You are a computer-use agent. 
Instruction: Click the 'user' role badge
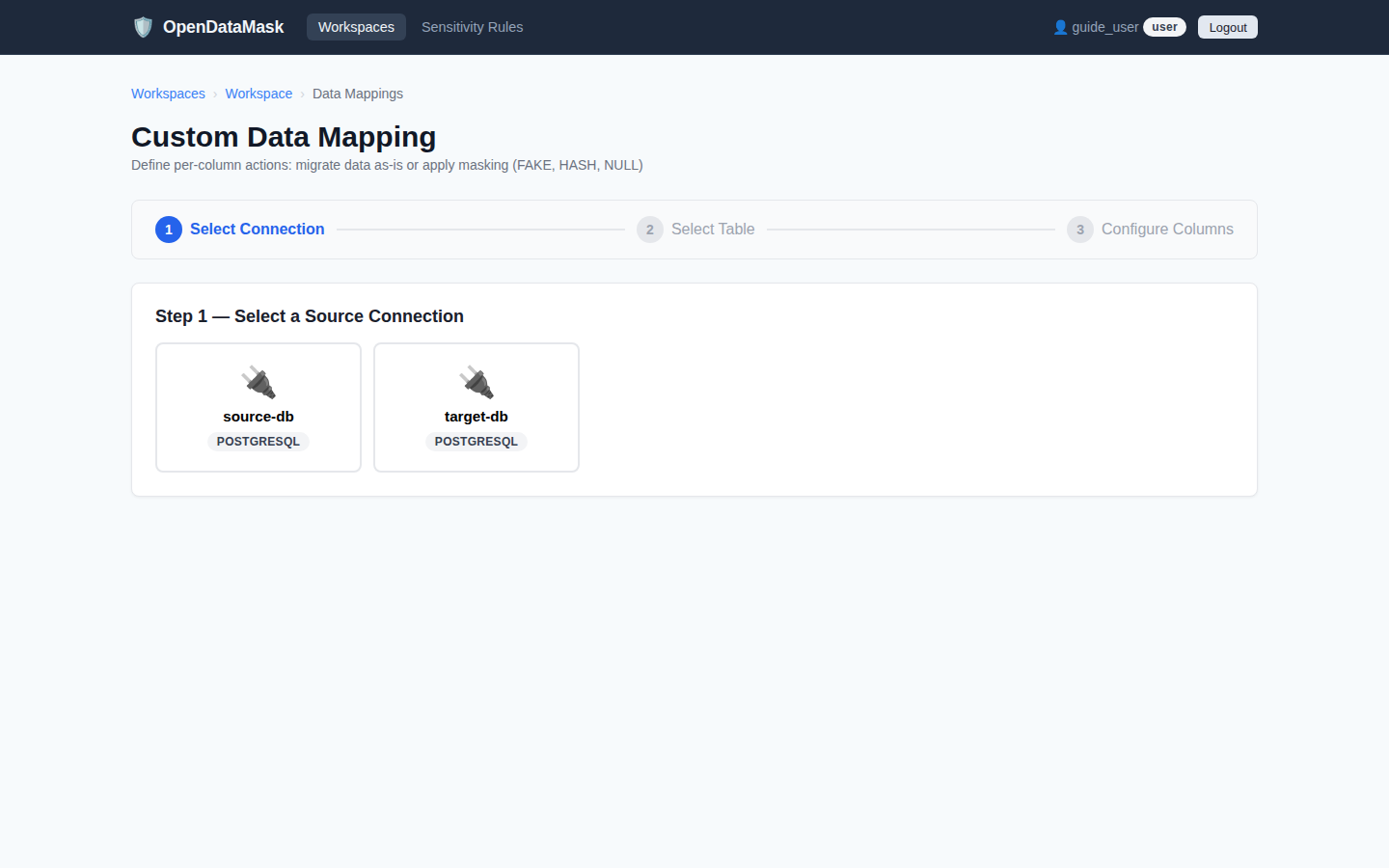click(x=1164, y=27)
